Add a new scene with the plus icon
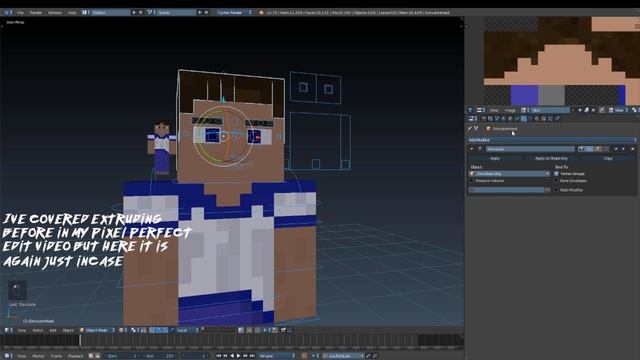 click(200, 13)
